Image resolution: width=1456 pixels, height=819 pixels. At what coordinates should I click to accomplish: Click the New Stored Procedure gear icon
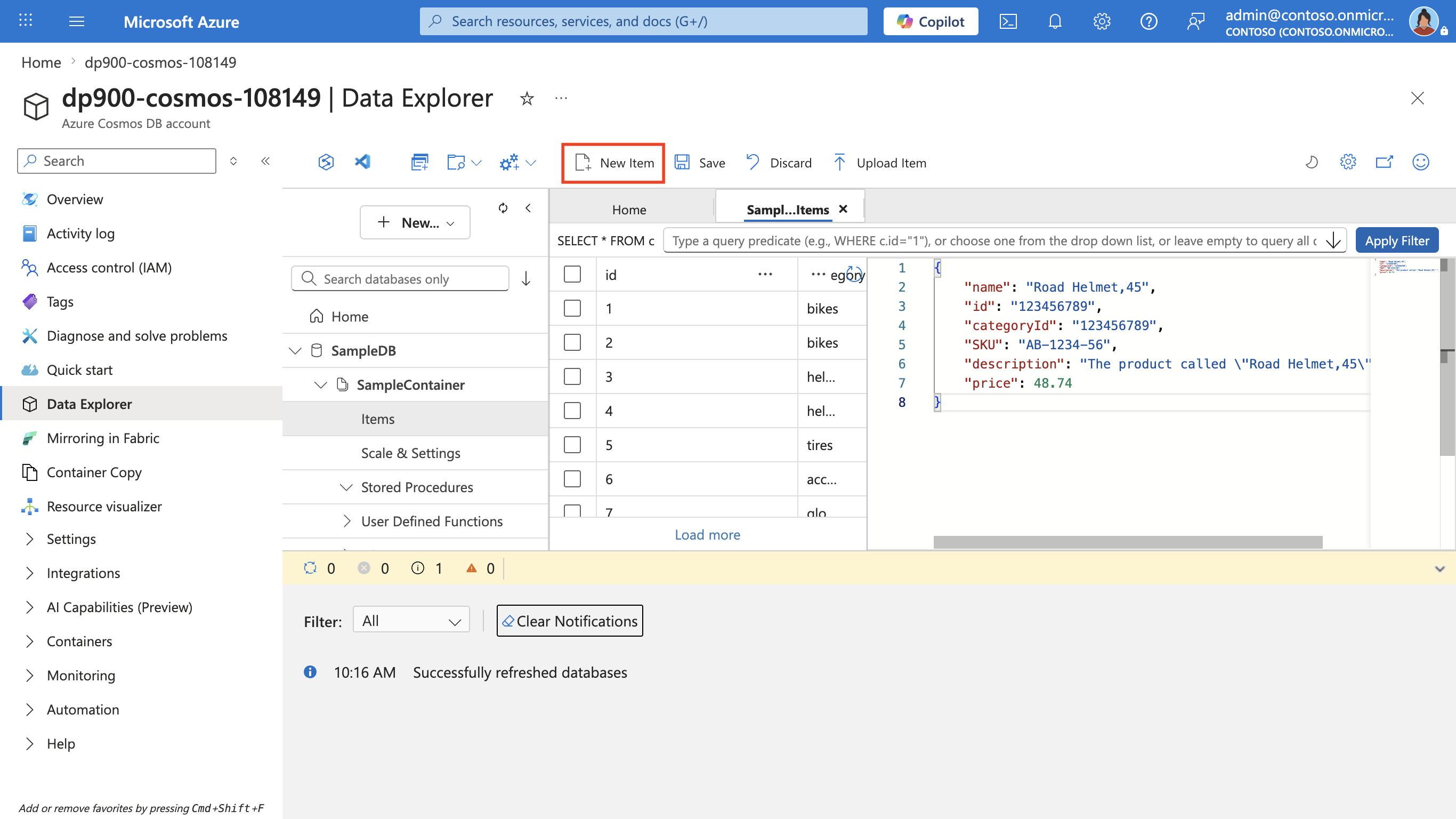point(509,162)
